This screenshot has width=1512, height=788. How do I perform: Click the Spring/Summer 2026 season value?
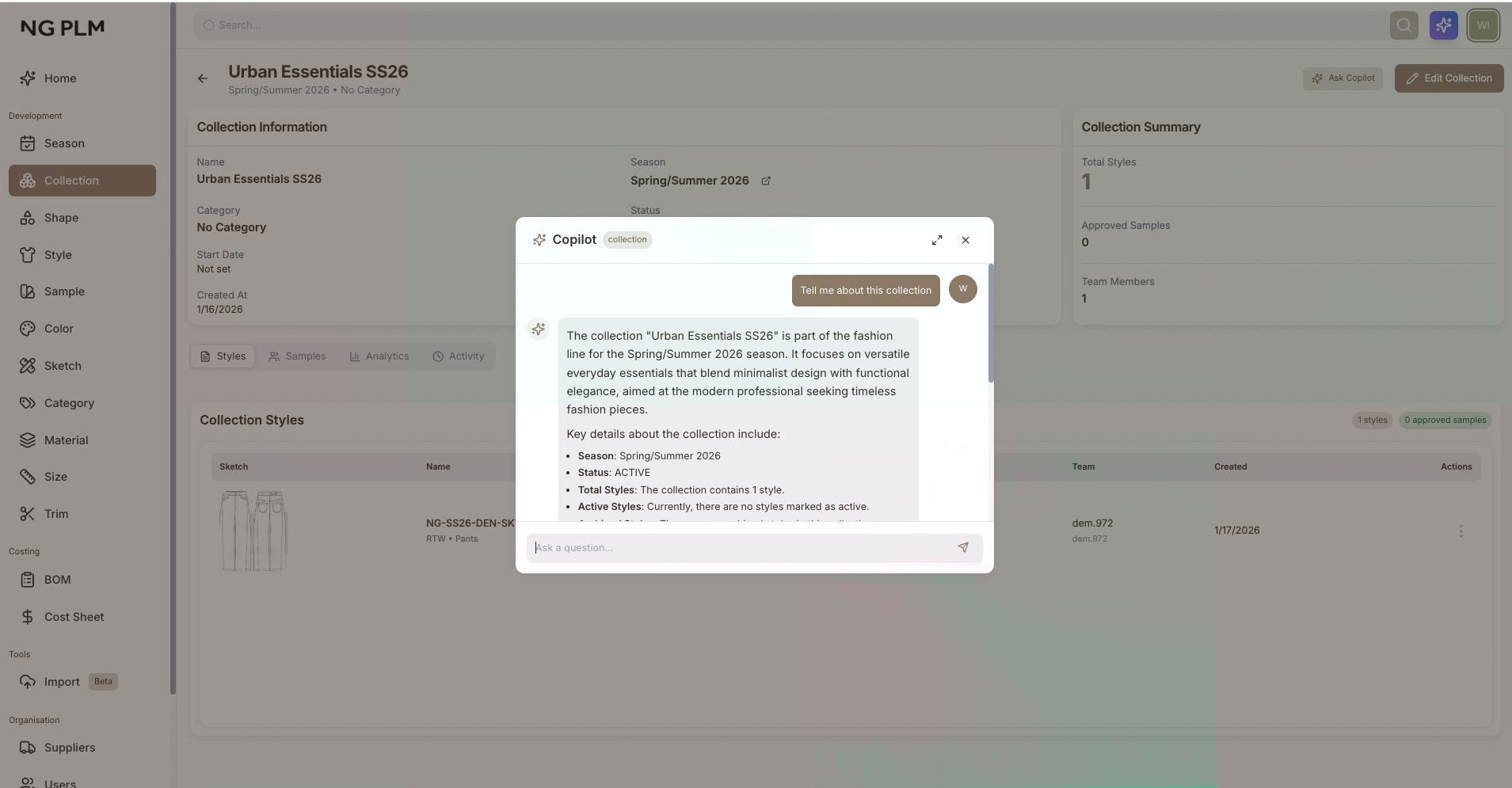tap(689, 181)
